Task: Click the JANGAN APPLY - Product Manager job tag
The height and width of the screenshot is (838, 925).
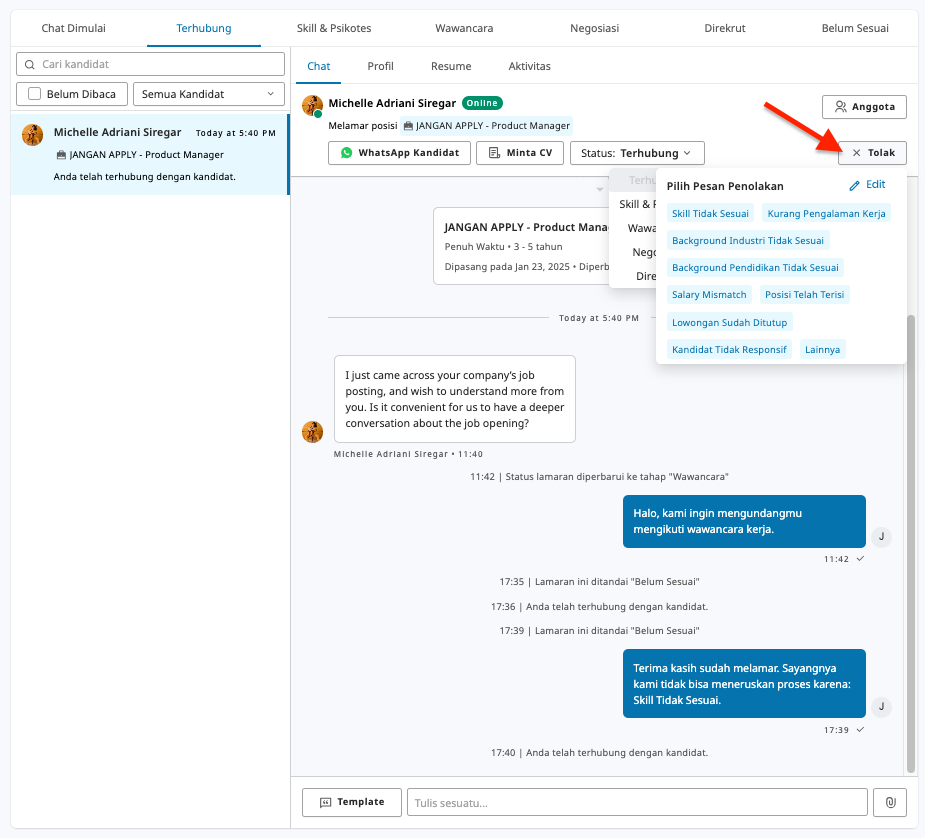Action: pos(487,126)
